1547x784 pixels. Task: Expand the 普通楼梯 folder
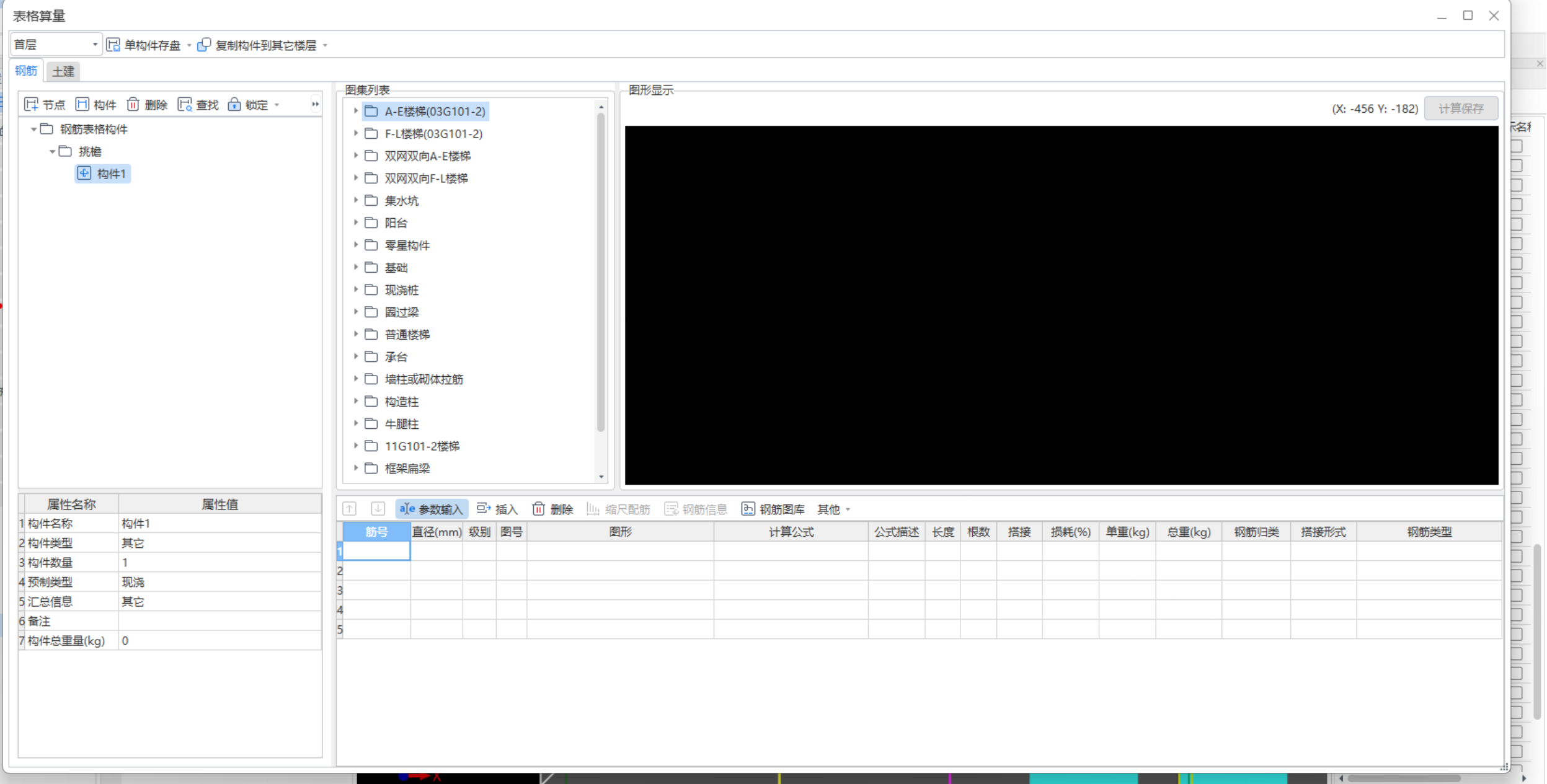pyautogui.click(x=356, y=334)
